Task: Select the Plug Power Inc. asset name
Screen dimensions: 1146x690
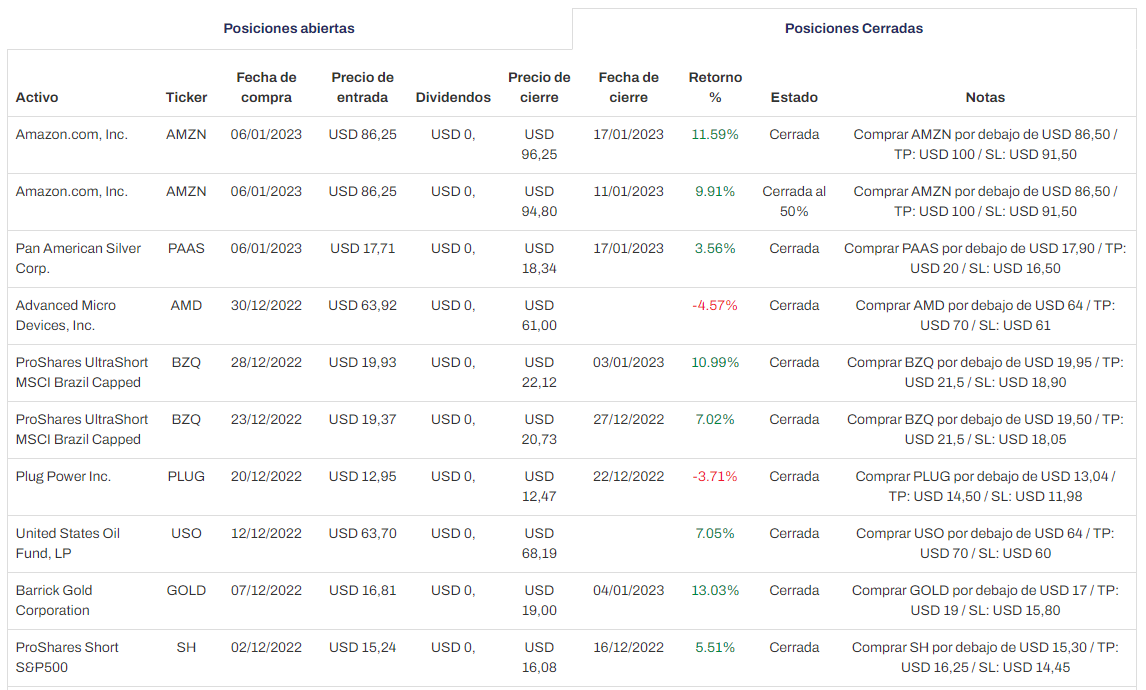Action: pos(64,477)
